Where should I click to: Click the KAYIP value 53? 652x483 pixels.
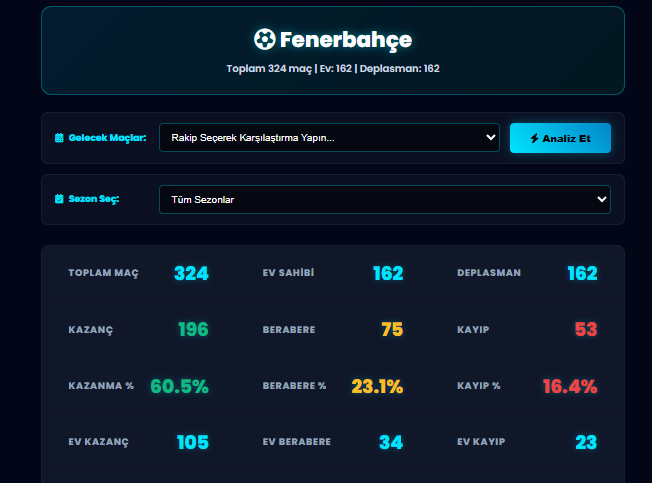(x=586, y=329)
